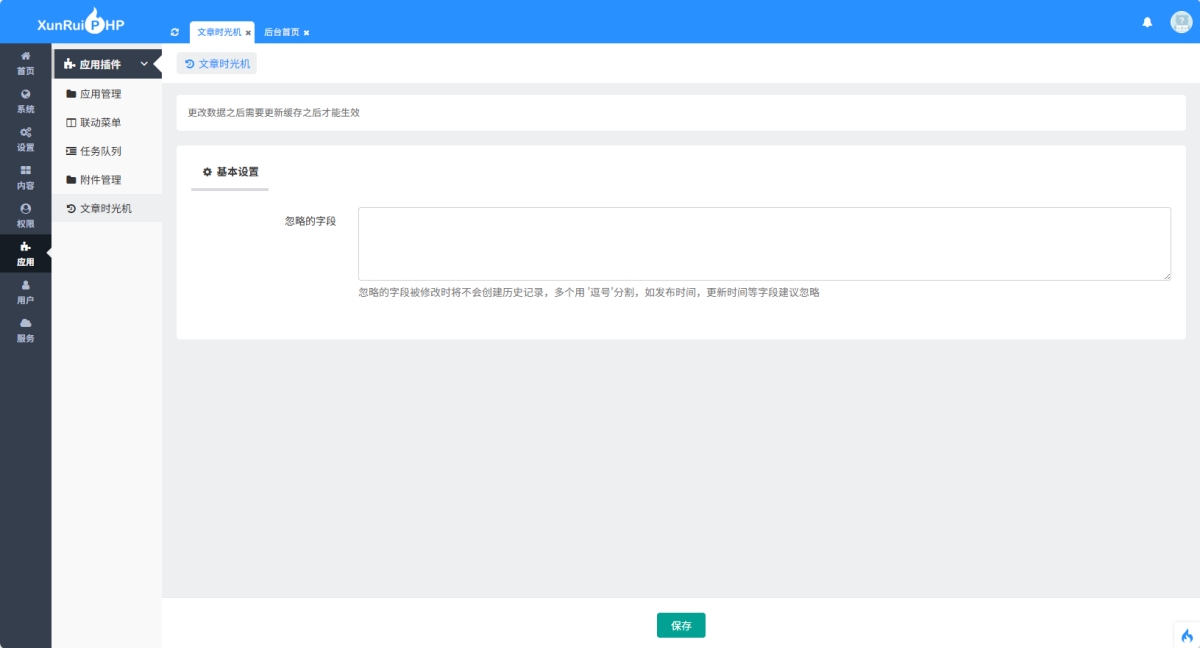The width and height of the screenshot is (1200, 648).
Task: Select the 权限 permissions user icon
Action: point(25,210)
